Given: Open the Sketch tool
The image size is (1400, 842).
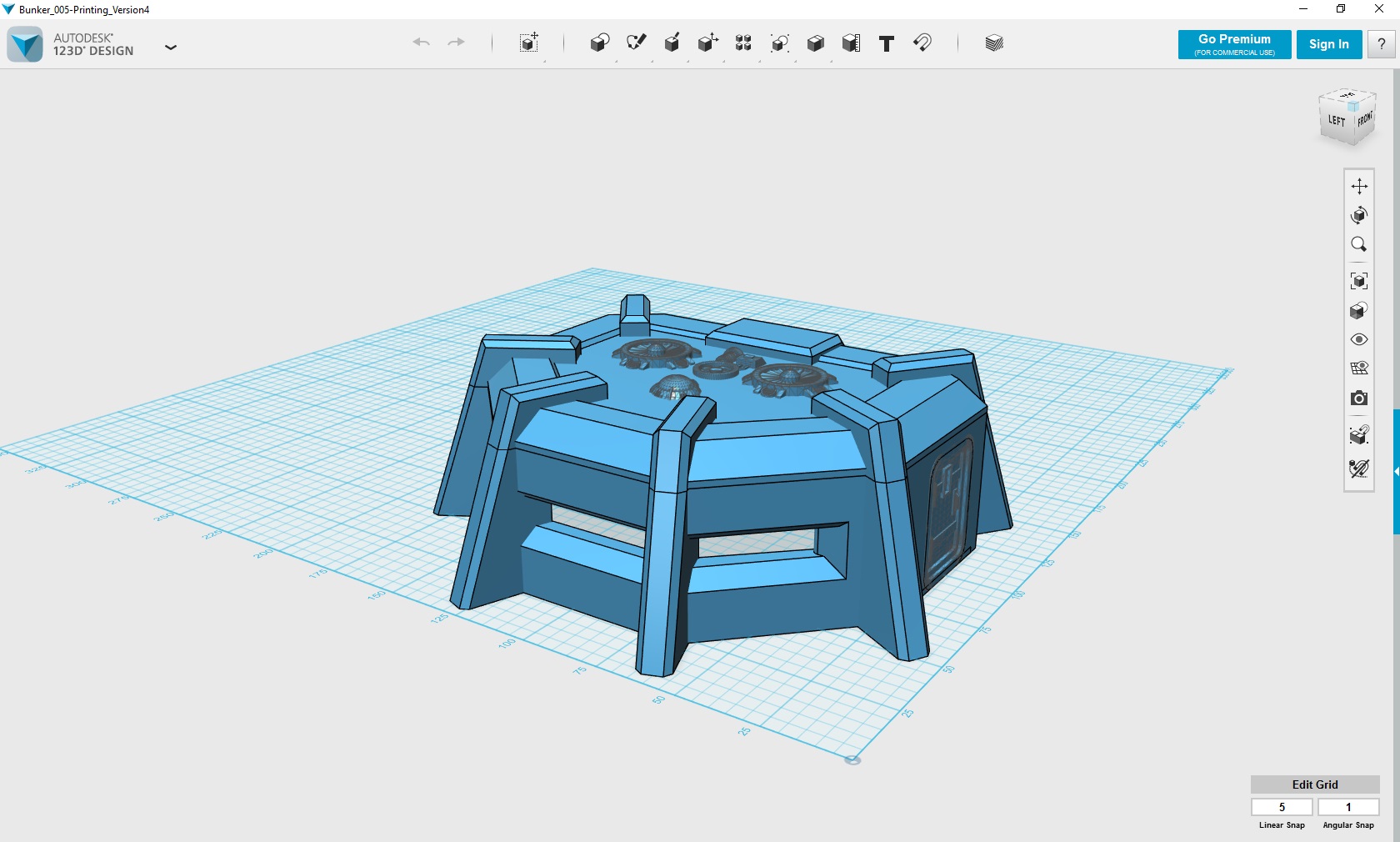Looking at the screenshot, I should tap(637, 43).
